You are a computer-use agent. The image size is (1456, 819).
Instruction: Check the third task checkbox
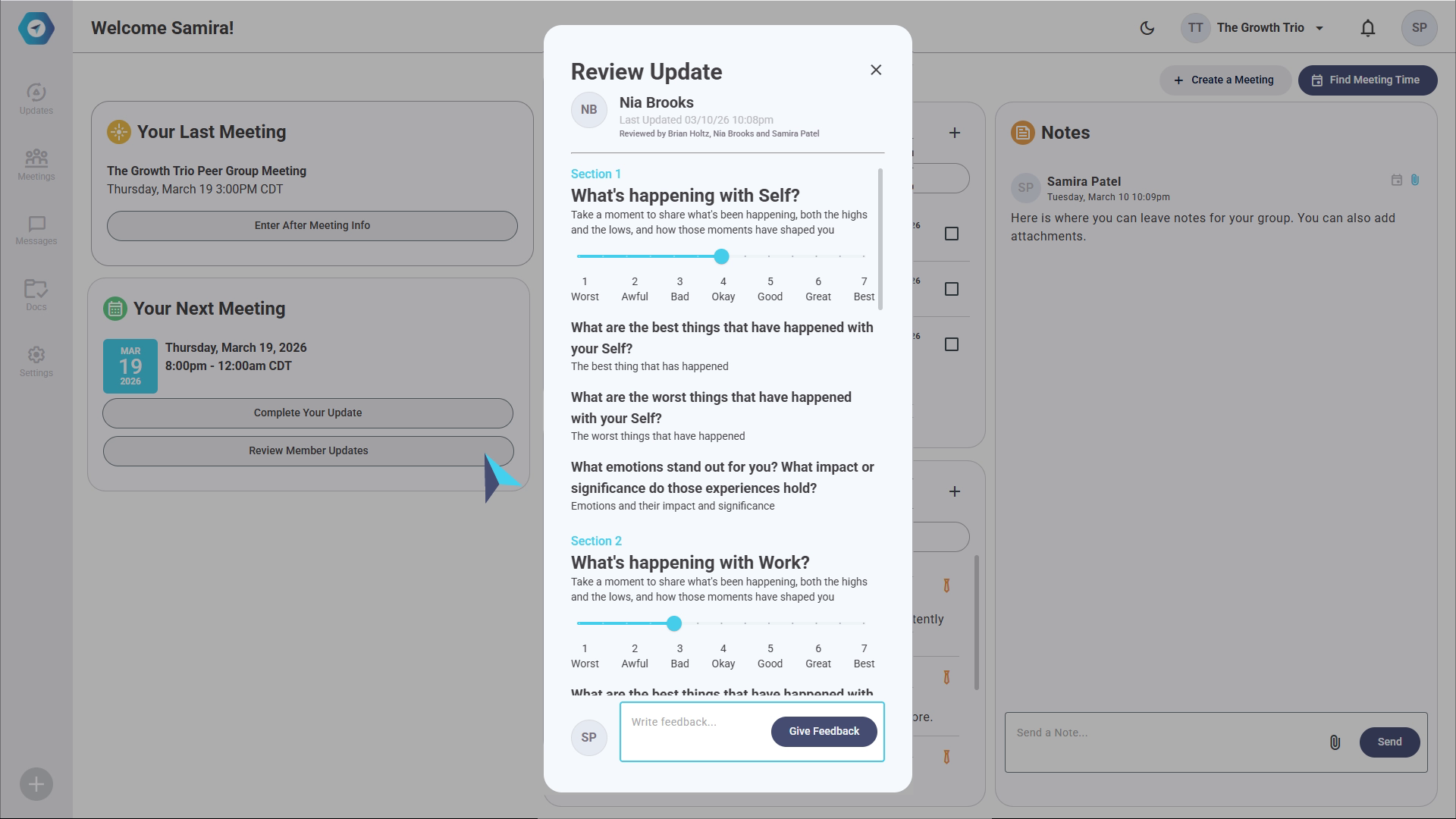(x=951, y=344)
